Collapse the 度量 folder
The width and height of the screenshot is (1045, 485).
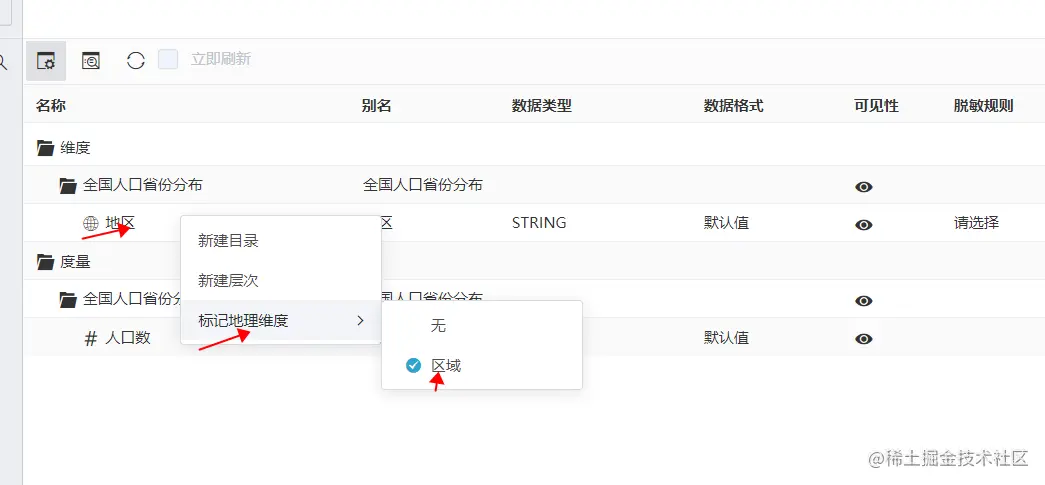(45, 262)
